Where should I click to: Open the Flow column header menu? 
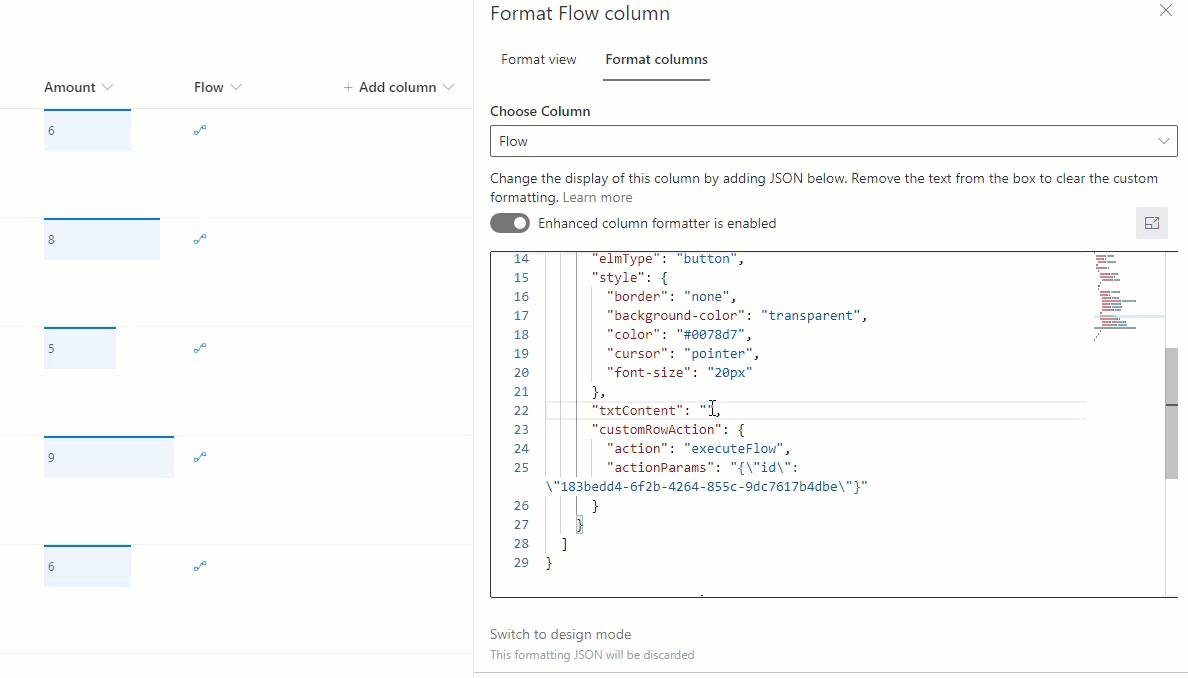click(217, 87)
